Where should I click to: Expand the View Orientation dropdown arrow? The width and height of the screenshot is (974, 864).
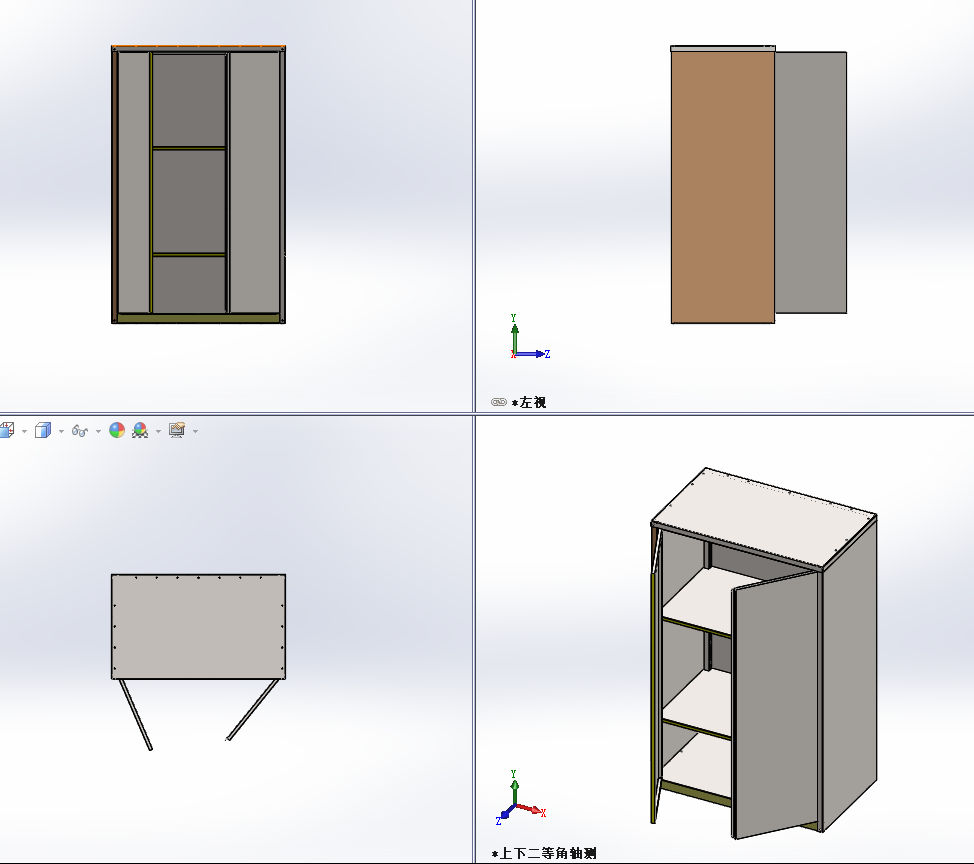[x=24, y=431]
